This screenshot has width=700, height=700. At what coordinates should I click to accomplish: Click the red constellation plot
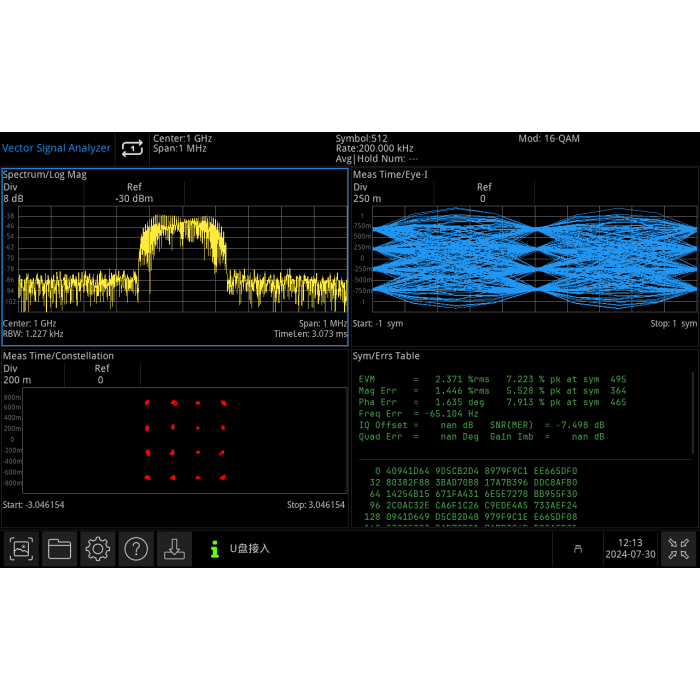point(184,440)
